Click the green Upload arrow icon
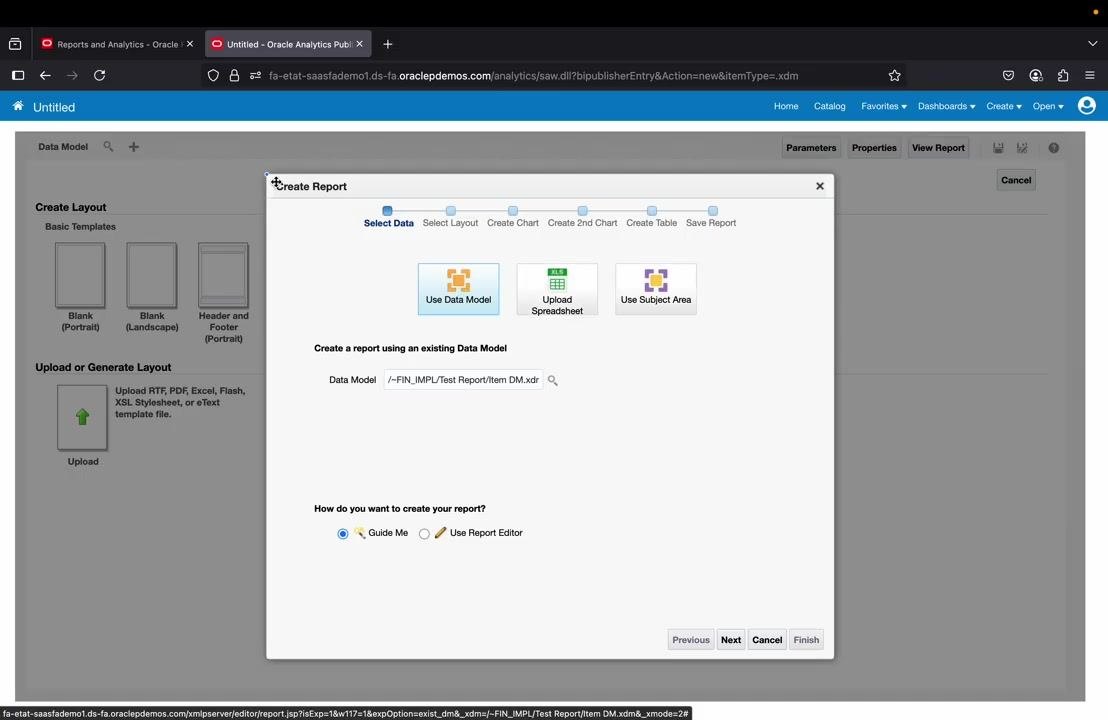This screenshot has width=1108, height=720. 82,417
